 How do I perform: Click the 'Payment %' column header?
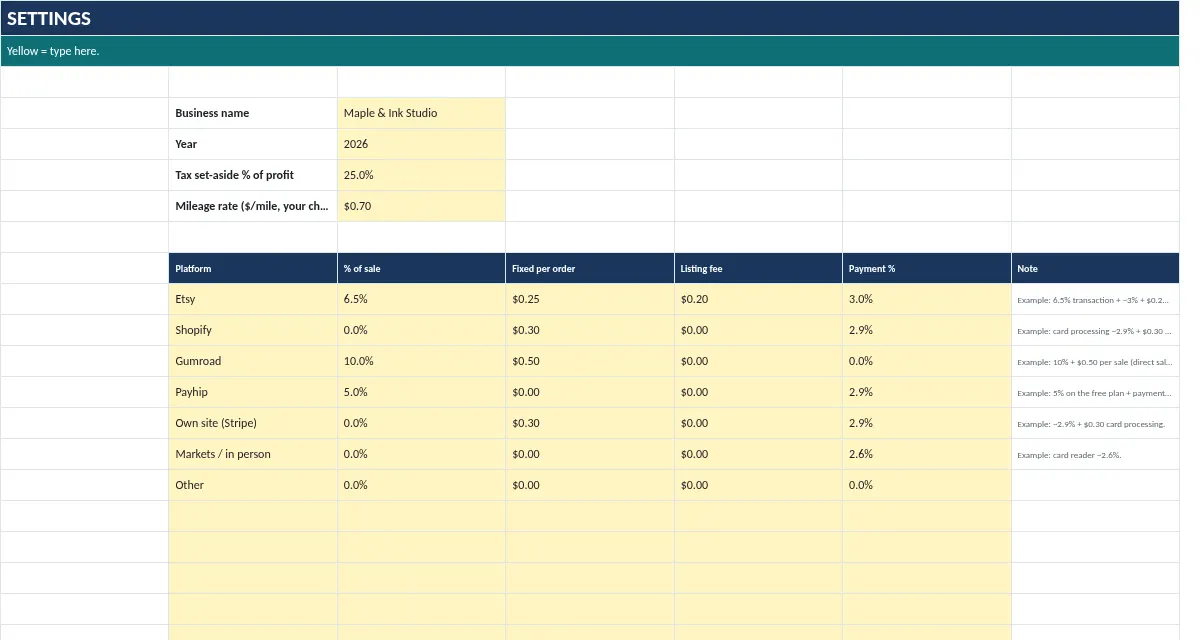[927, 268]
